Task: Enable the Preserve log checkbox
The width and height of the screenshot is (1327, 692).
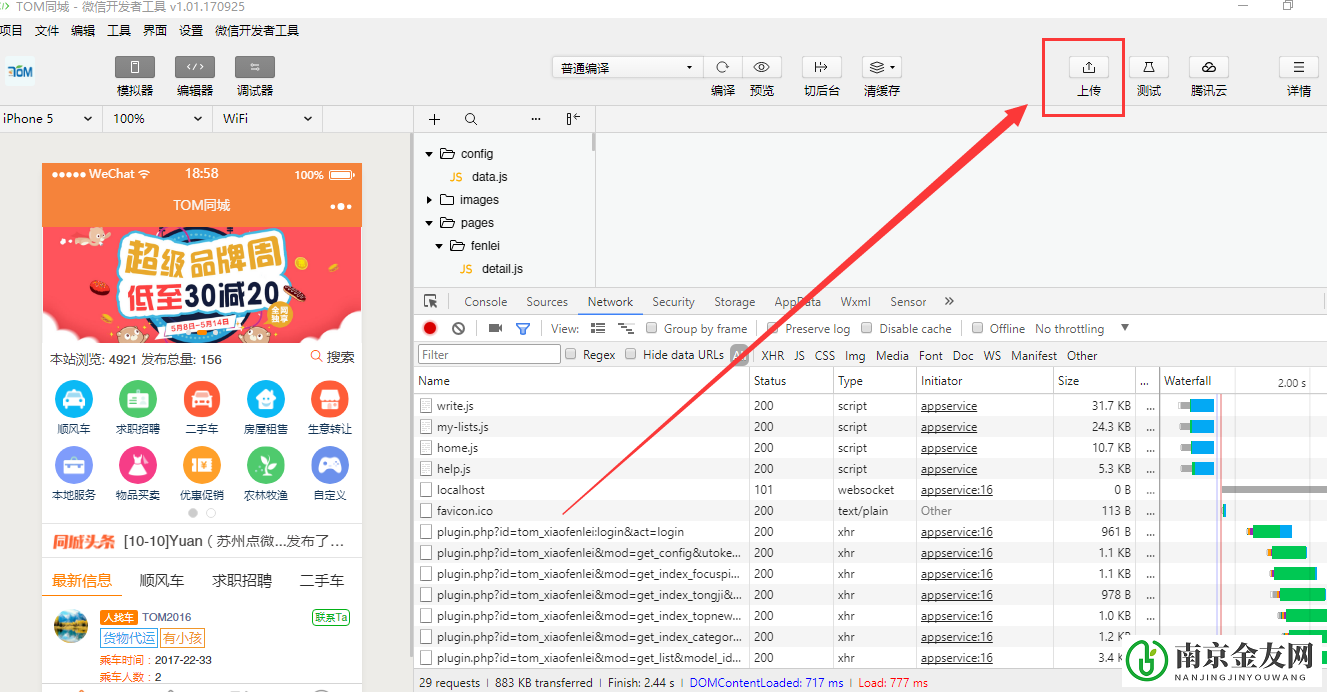Action: (x=772, y=328)
